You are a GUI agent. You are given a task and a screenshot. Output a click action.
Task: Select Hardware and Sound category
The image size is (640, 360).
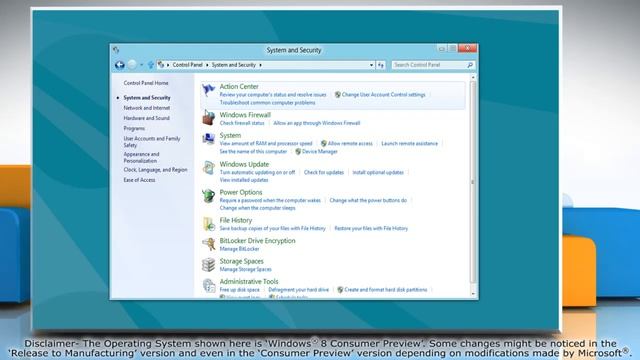(x=146, y=118)
